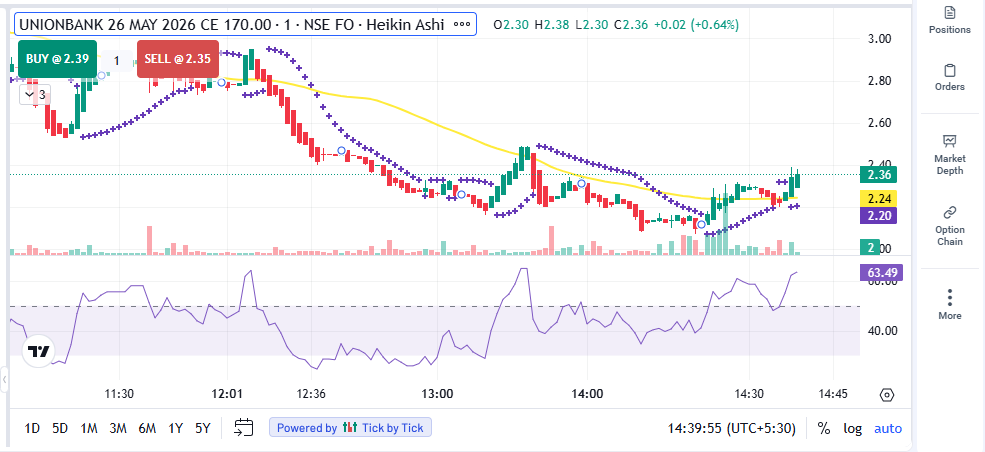Select the 6M time range

146,429
